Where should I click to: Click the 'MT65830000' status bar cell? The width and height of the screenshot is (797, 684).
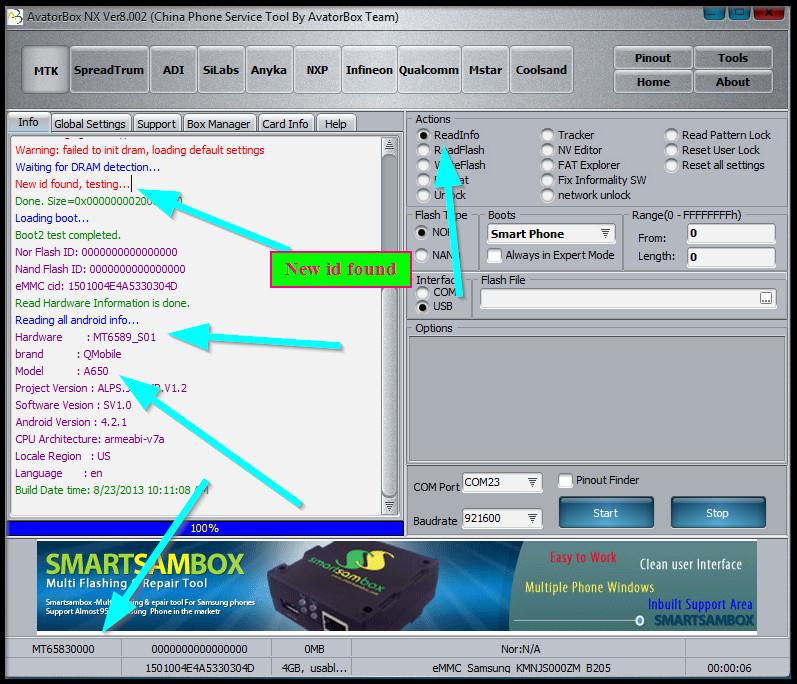[x=64, y=649]
